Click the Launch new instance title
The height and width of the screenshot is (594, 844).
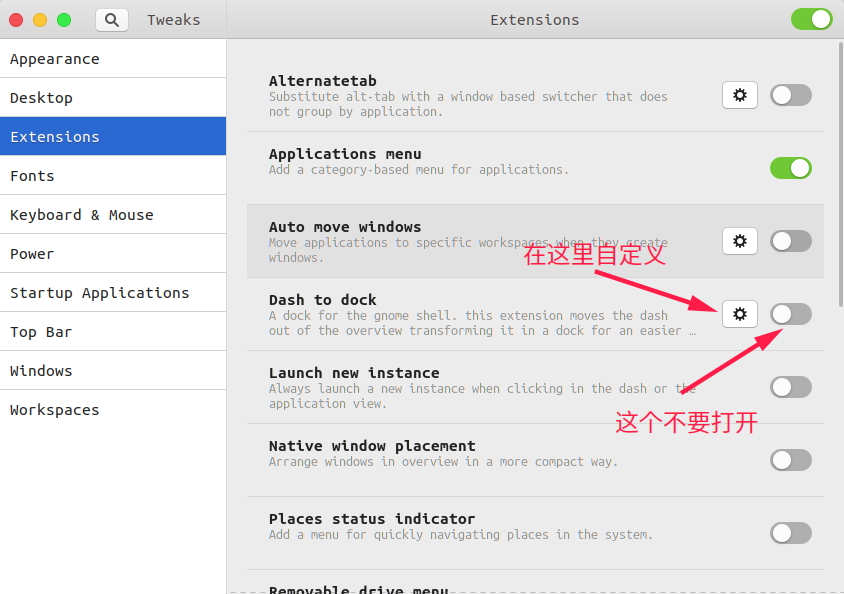354,373
